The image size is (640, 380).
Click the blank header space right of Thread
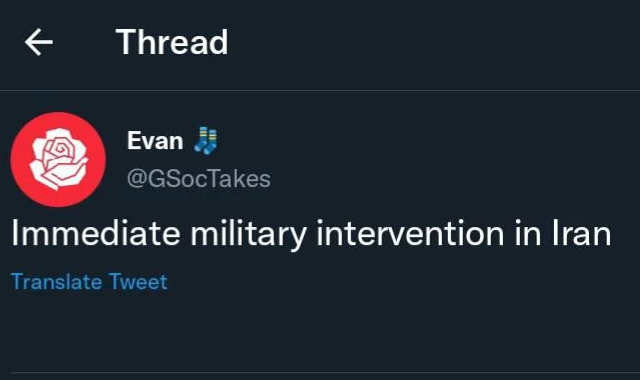coord(433,42)
